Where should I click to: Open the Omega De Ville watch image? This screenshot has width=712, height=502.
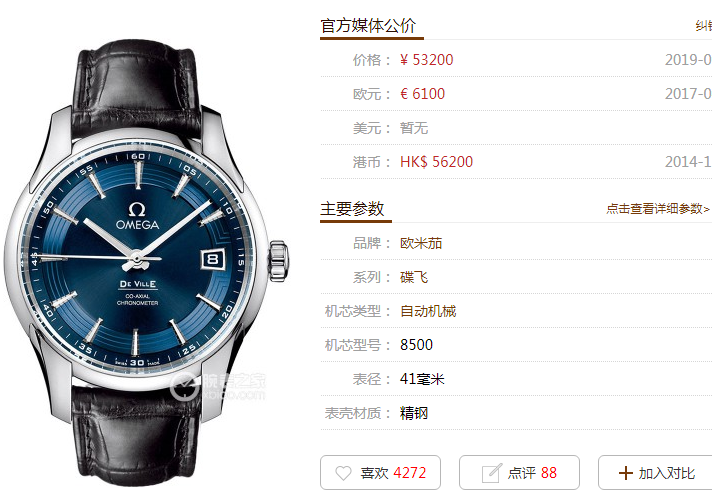point(146,263)
